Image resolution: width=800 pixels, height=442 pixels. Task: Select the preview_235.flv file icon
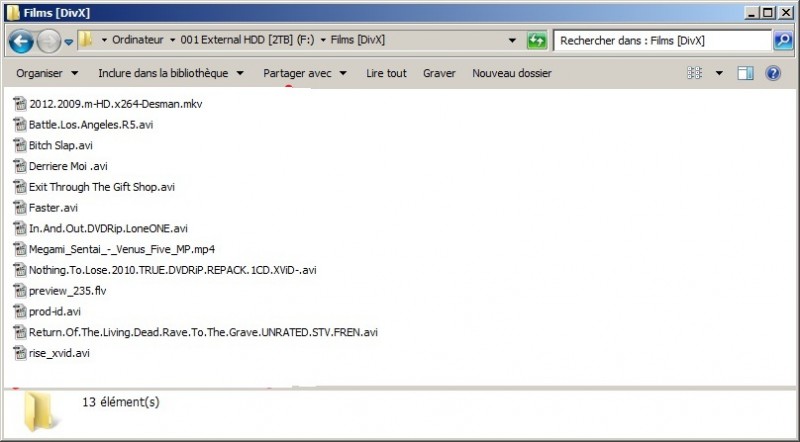[20, 290]
